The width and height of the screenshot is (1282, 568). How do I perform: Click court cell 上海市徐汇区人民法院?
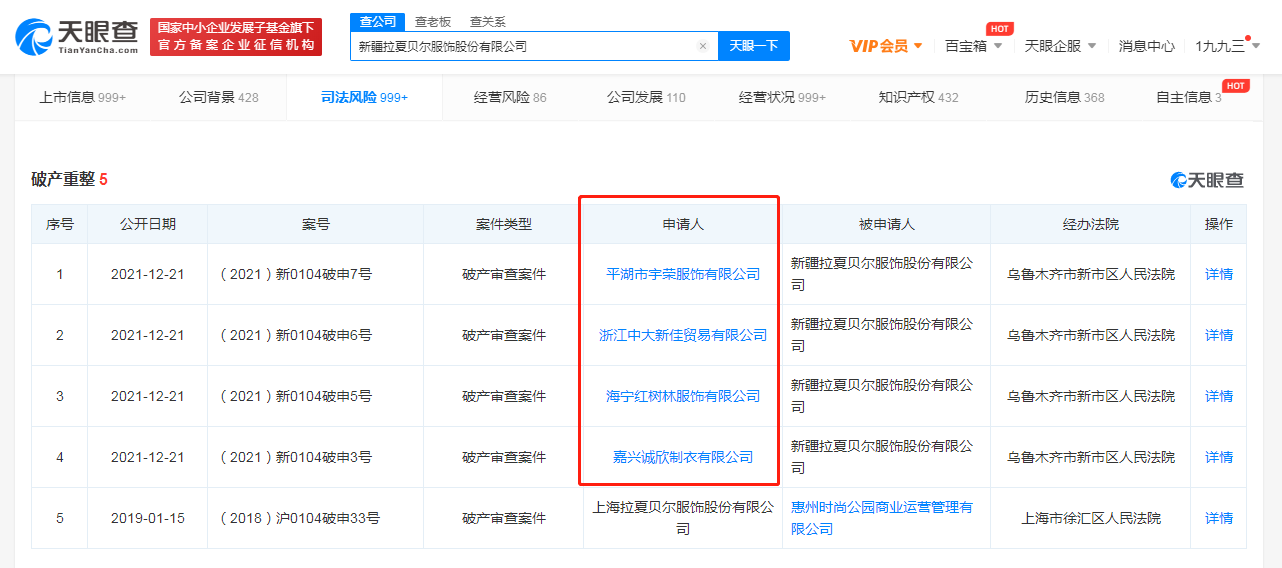[1090, 518]
